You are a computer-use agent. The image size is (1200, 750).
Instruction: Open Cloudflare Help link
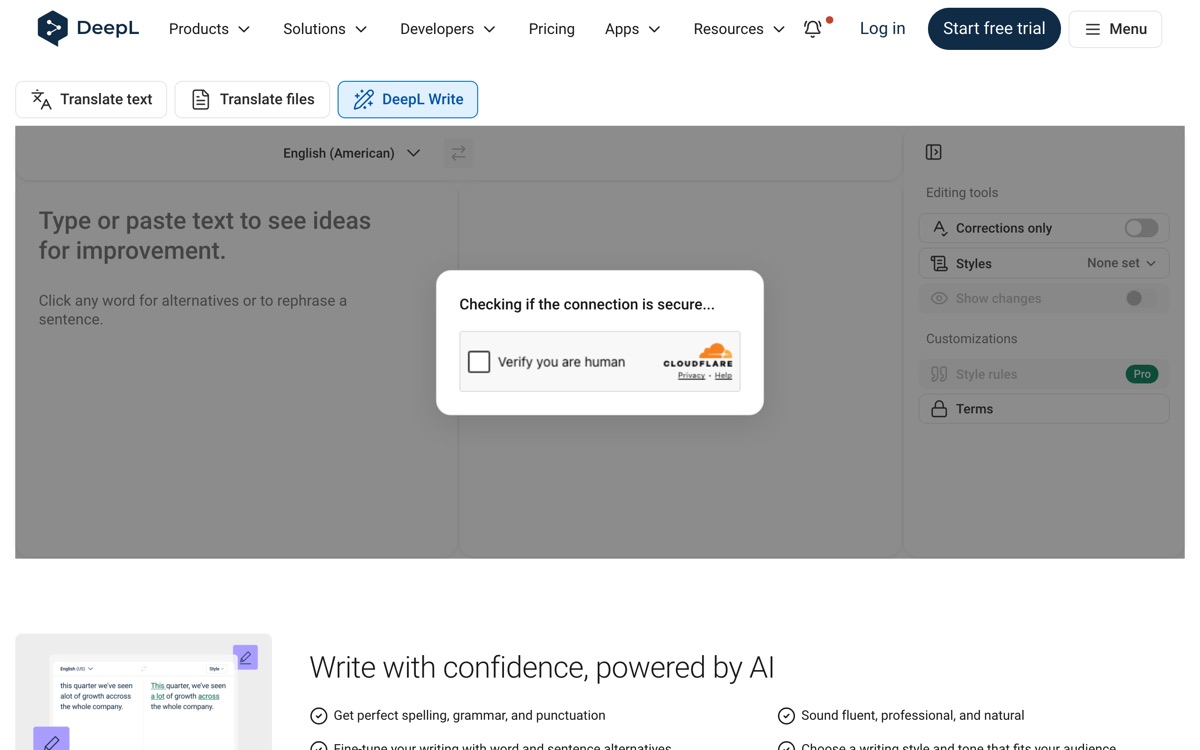723,376
